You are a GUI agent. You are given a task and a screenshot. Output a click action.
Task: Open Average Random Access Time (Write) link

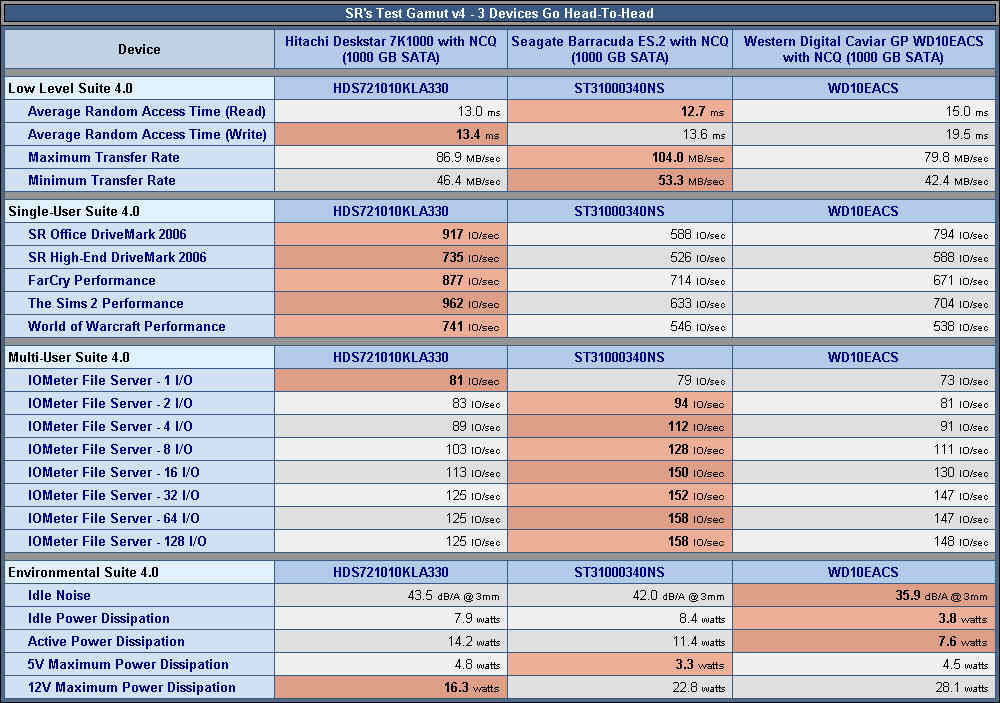coord(147,135)
